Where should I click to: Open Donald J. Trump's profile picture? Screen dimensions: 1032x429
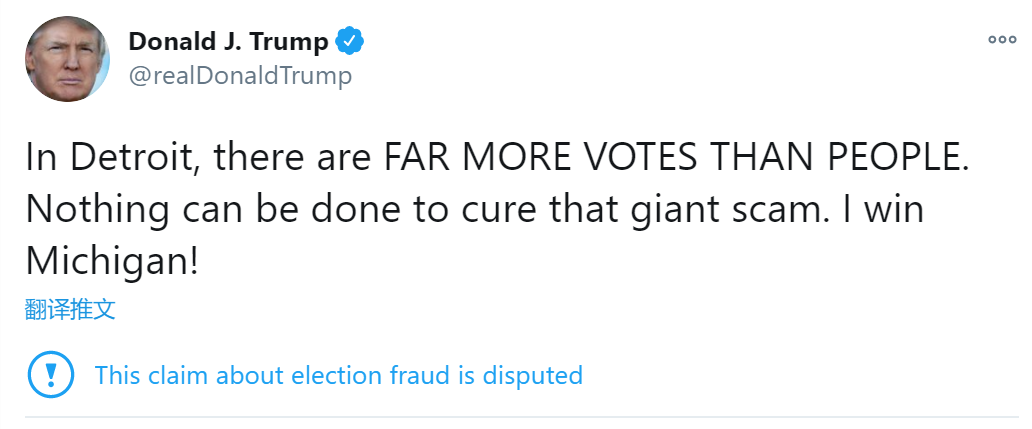tap(68, 57)
